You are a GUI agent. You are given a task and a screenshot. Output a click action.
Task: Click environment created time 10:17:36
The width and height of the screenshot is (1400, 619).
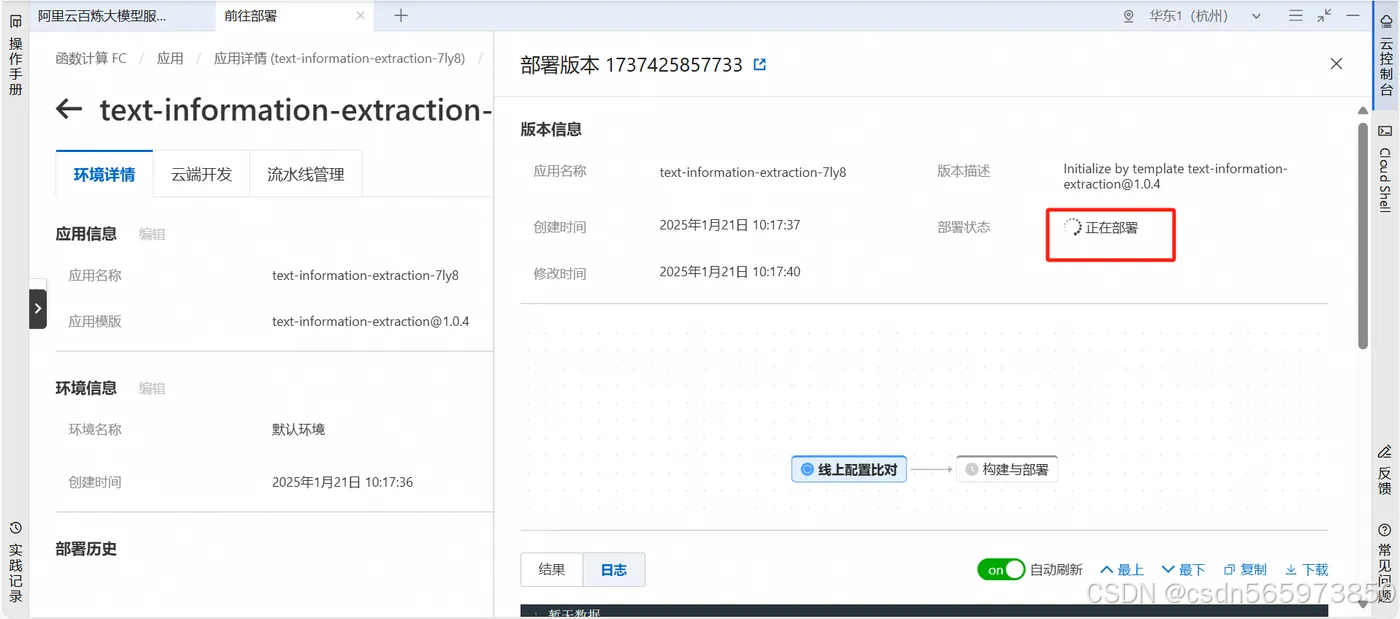(x=342, y=482)
